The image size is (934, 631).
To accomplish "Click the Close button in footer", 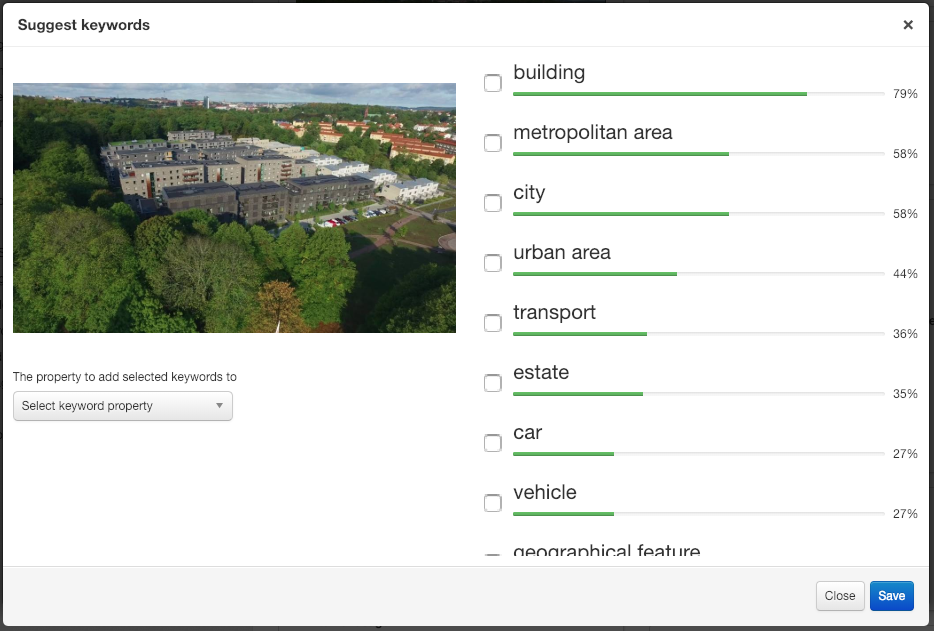I will tap(840, 596).
